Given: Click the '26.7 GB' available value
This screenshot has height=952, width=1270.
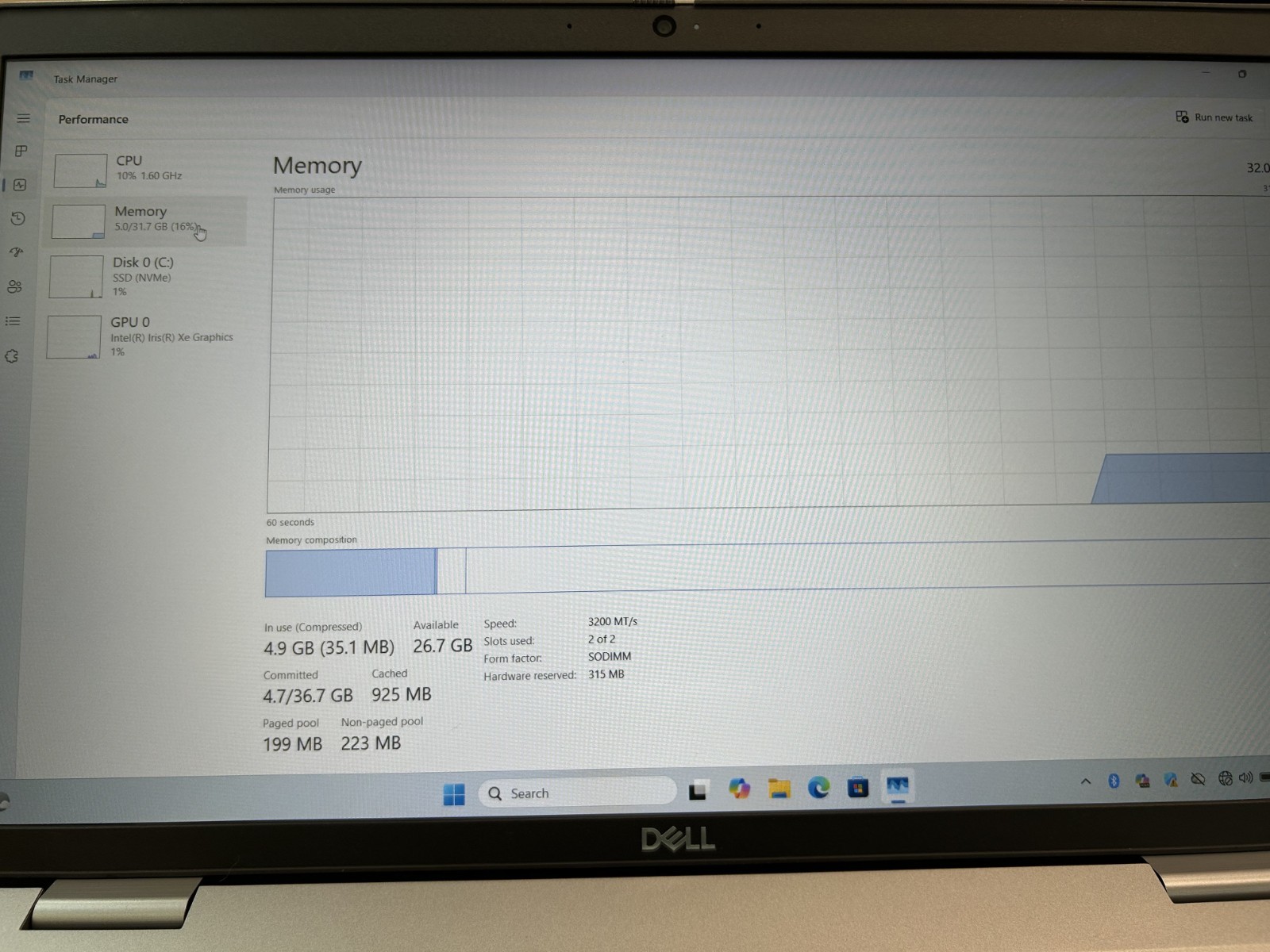Looking at the screenshot, I should pos(442,646).
